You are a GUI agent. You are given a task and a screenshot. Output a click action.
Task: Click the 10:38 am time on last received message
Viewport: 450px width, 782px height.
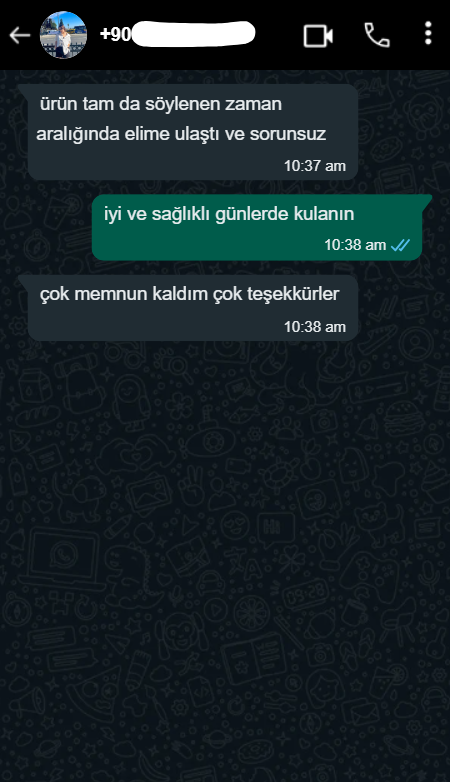click(x=315, y=327)
